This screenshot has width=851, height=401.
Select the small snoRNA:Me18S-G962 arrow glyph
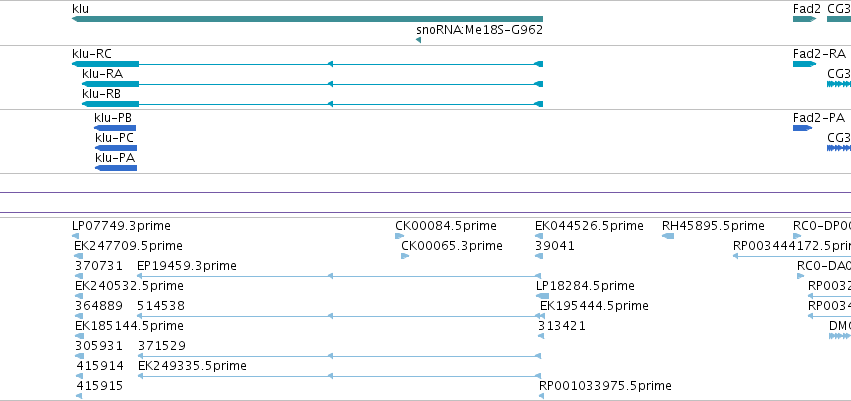pos(418,40)
